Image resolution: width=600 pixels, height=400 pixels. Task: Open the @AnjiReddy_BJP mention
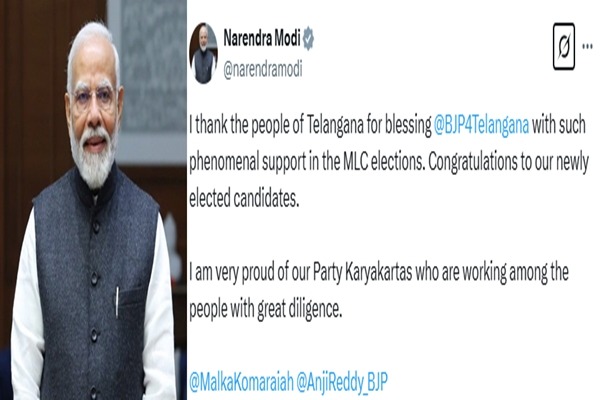342,382
